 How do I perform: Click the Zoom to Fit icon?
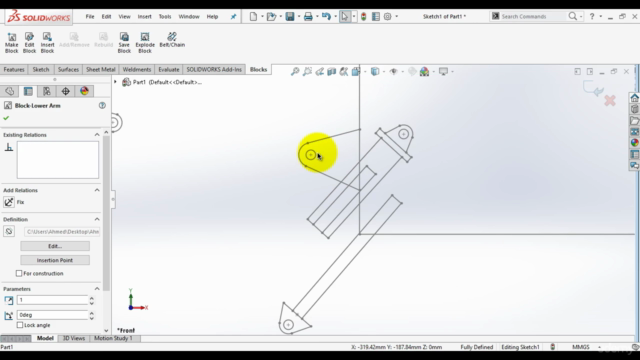point(295,71)
